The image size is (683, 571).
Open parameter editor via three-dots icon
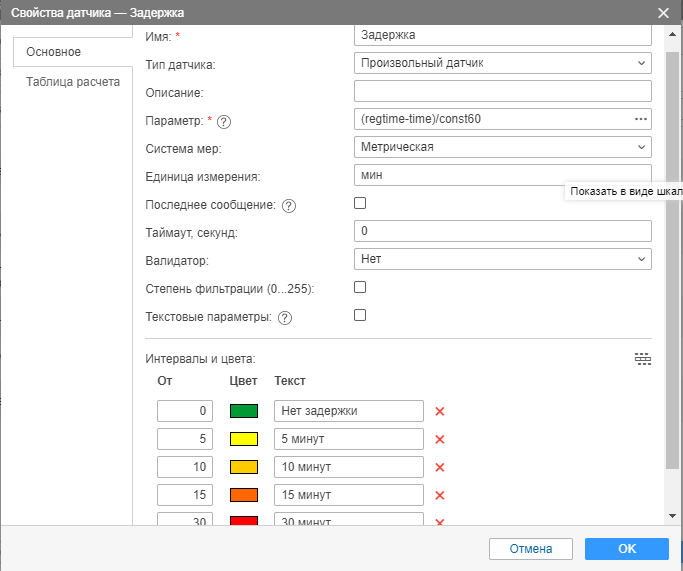click(641, 119)
